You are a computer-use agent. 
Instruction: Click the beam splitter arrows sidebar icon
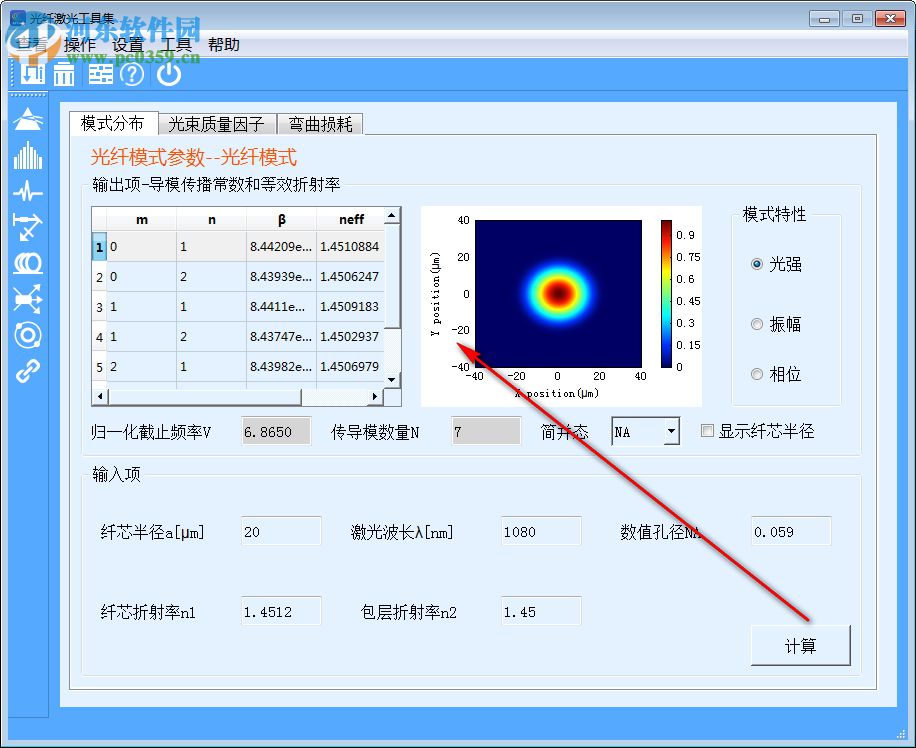27,300
